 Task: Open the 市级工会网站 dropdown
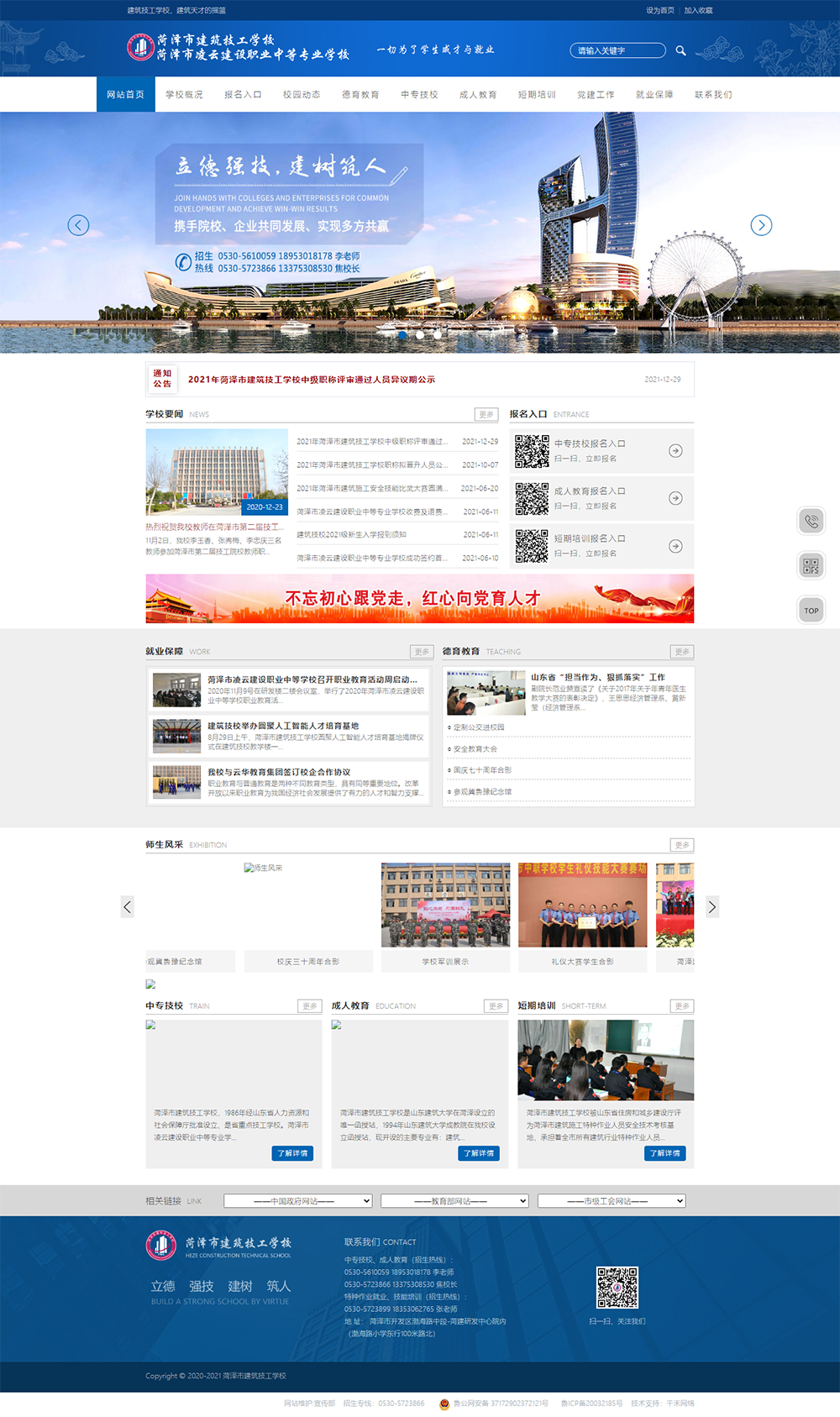click(x=612, y=1201)
